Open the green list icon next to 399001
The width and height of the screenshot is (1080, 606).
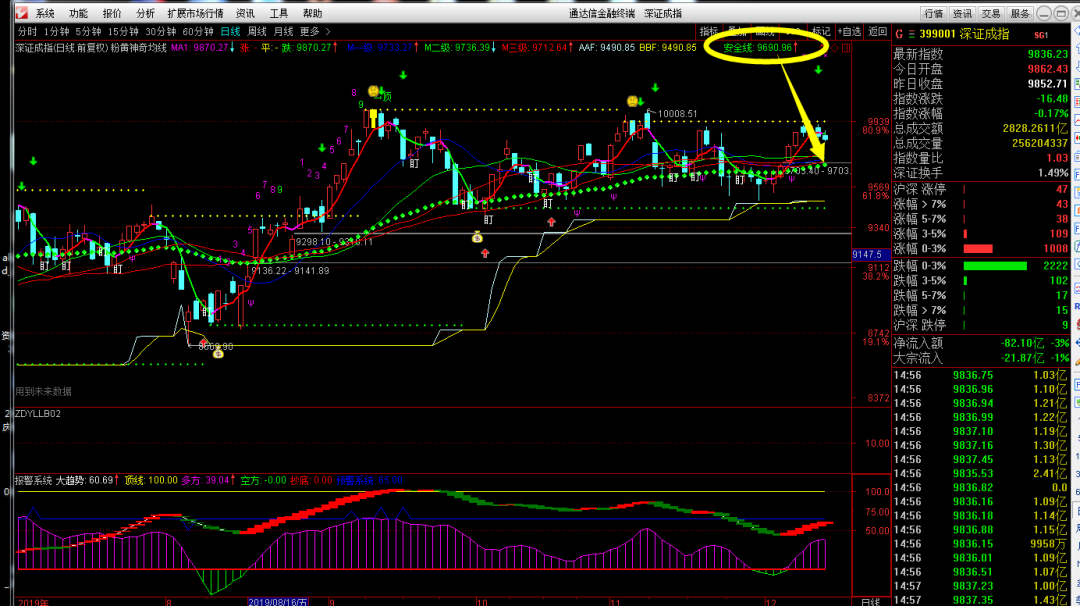[x=912, y=34]
